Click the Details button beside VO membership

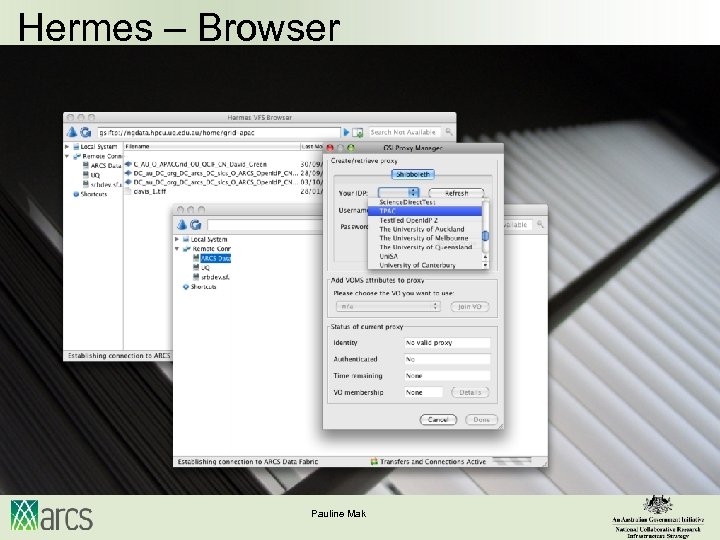(470, 392)
